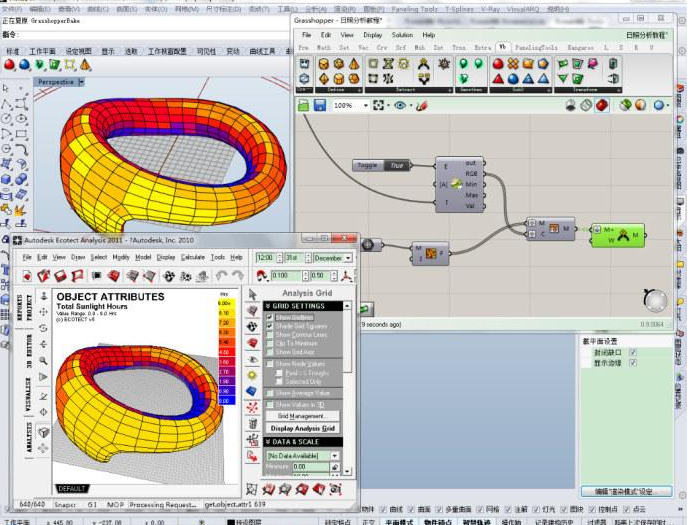Open the 100% zoom dropdown in Grasshopper
The width and height of the screenshot is (690, 525).
365,106
